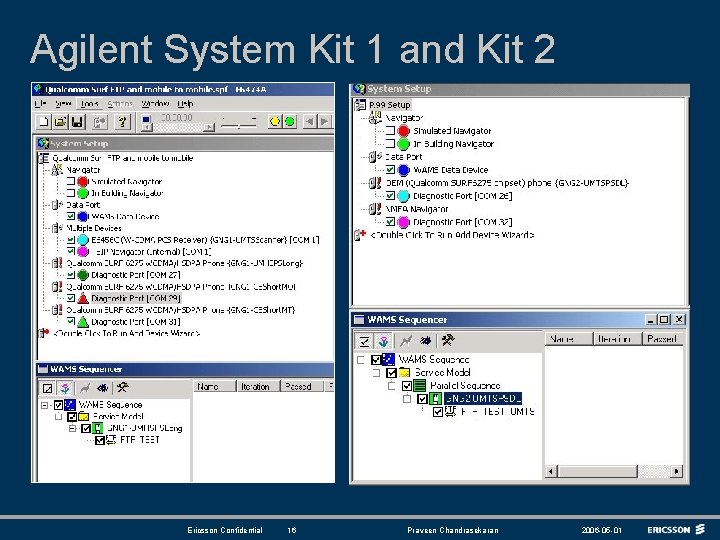Click the time scrollbar right arrow under 00:00:00

209,127
